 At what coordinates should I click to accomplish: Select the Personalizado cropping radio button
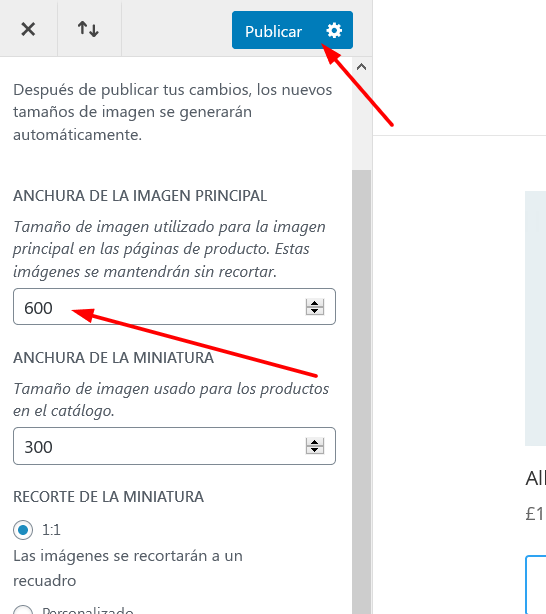point(23,610)
